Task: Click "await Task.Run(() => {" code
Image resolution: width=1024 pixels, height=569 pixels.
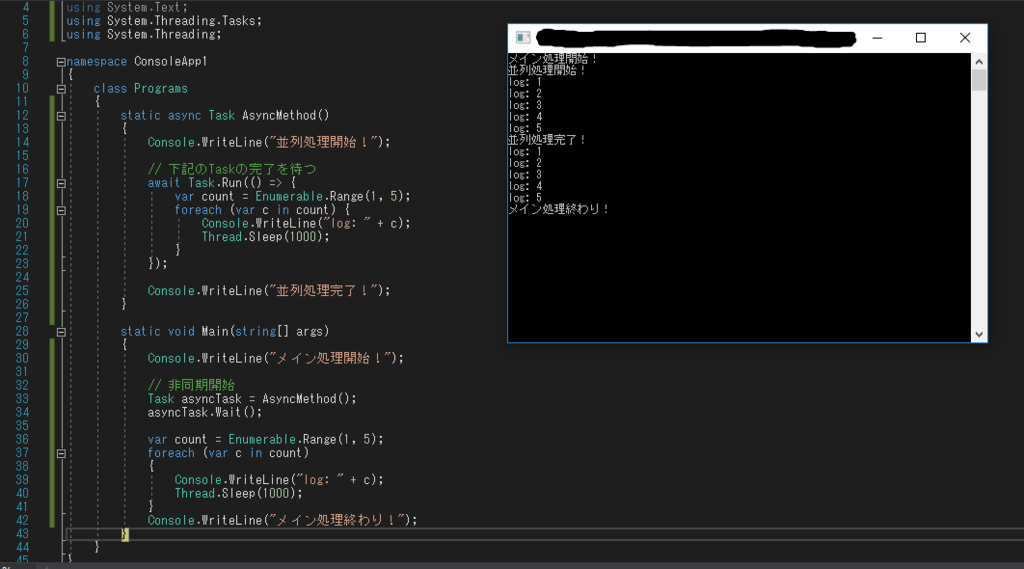Action: 221,183
